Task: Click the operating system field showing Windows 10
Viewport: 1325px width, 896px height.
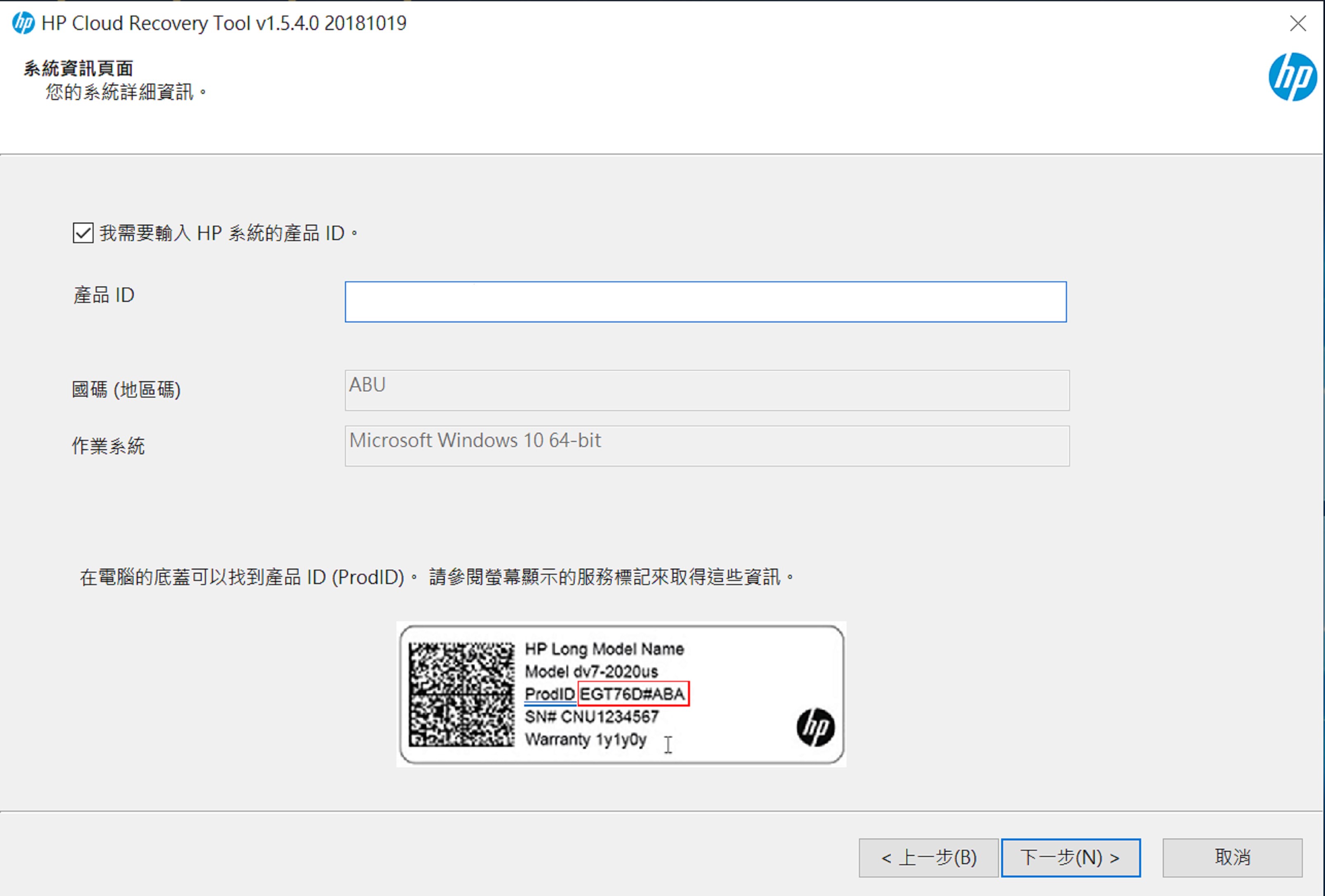Action: 707,446
